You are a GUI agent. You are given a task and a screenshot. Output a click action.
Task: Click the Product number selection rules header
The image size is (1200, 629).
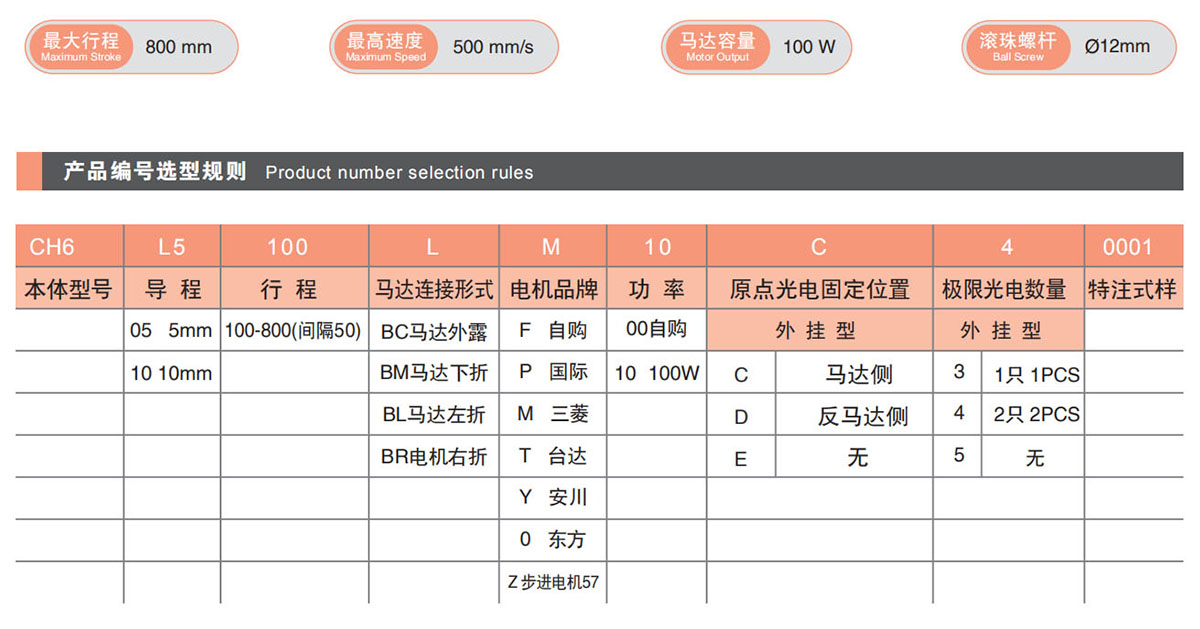tap(398, 172)
